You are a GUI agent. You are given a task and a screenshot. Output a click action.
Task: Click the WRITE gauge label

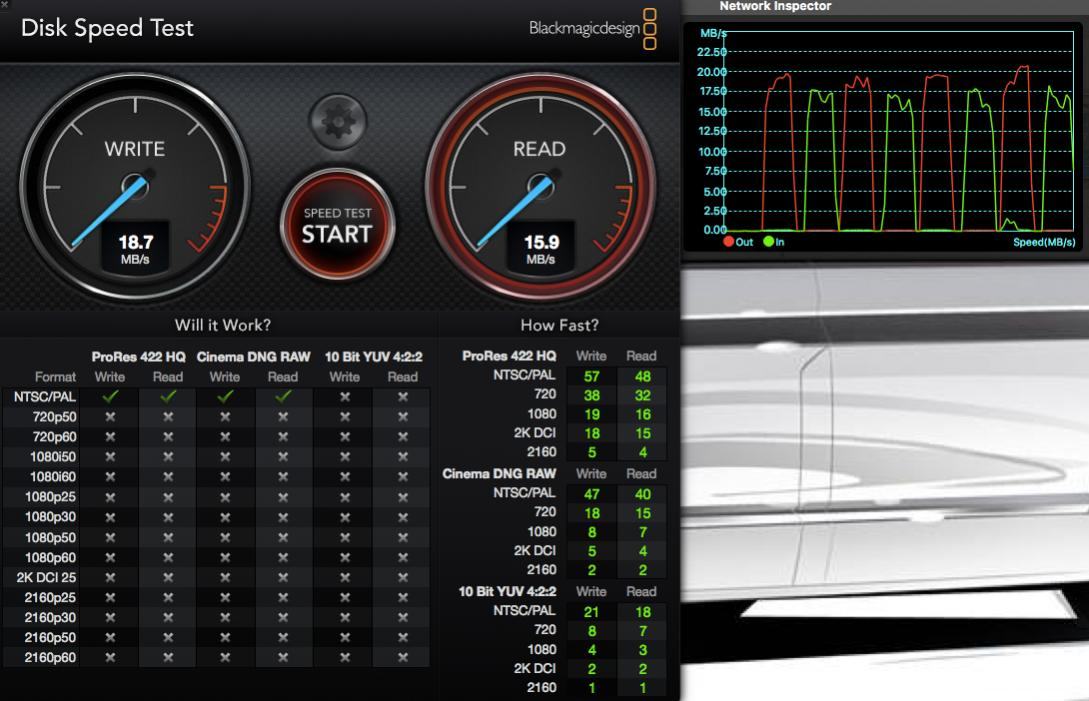(135, 149)
